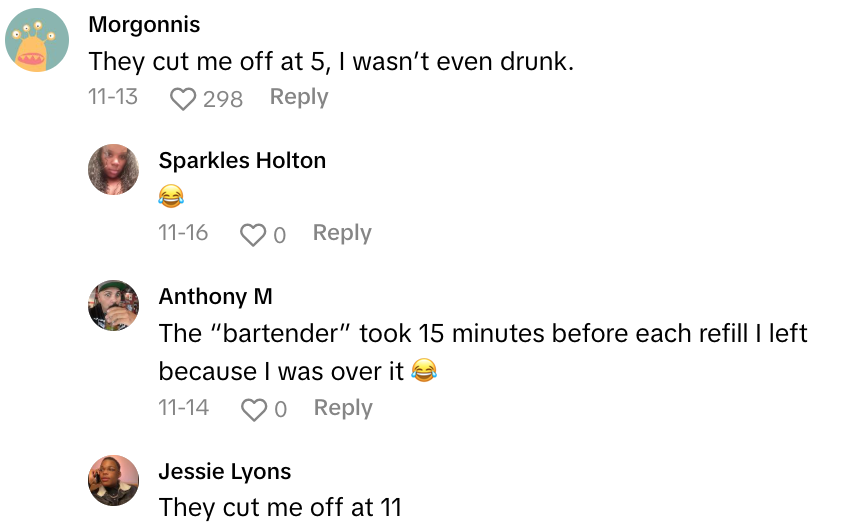Visit the Sparkles Holton username profile
This screenshot has height=530, width=844.
[242, 160]
